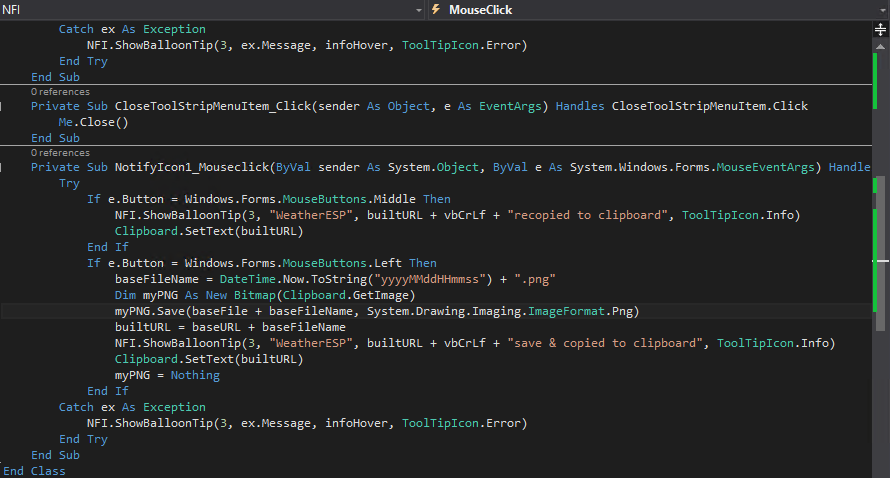890x478 pixels.
Task: Click the method name 'CloseToolStripMenuItem_Click'
Action: (213, 106)
